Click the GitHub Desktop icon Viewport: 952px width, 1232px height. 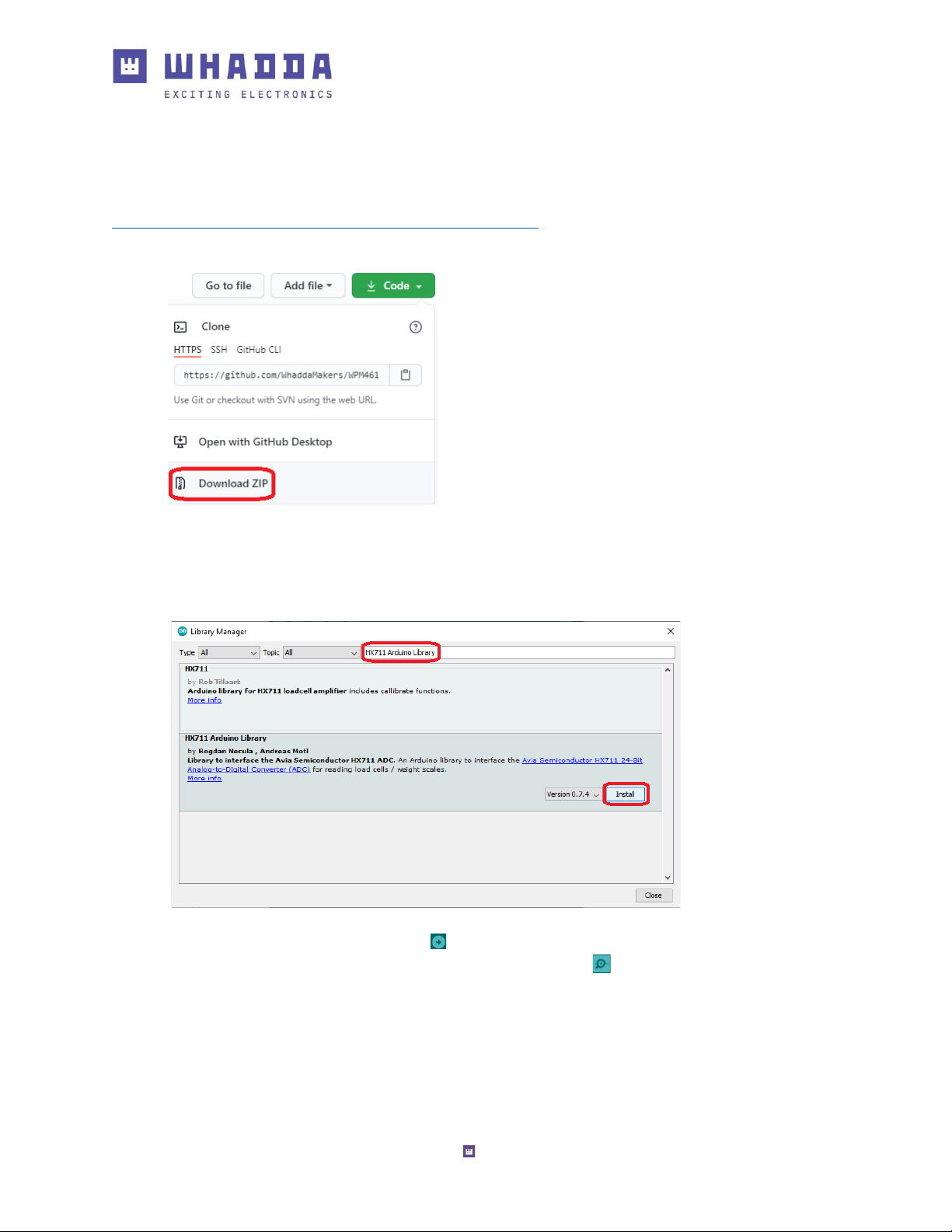pos(180,442)
